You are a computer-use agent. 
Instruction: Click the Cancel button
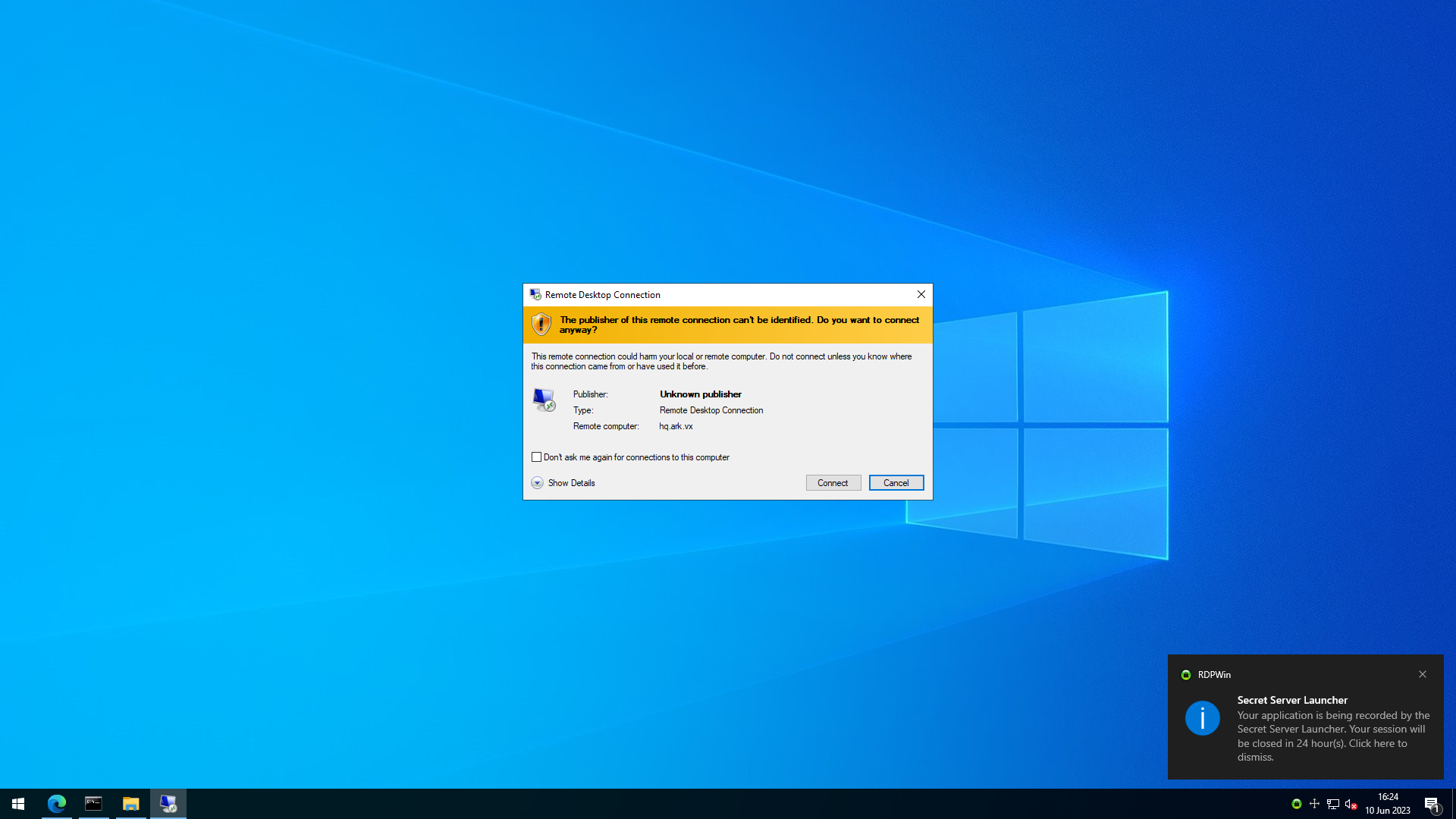point(896,483)
